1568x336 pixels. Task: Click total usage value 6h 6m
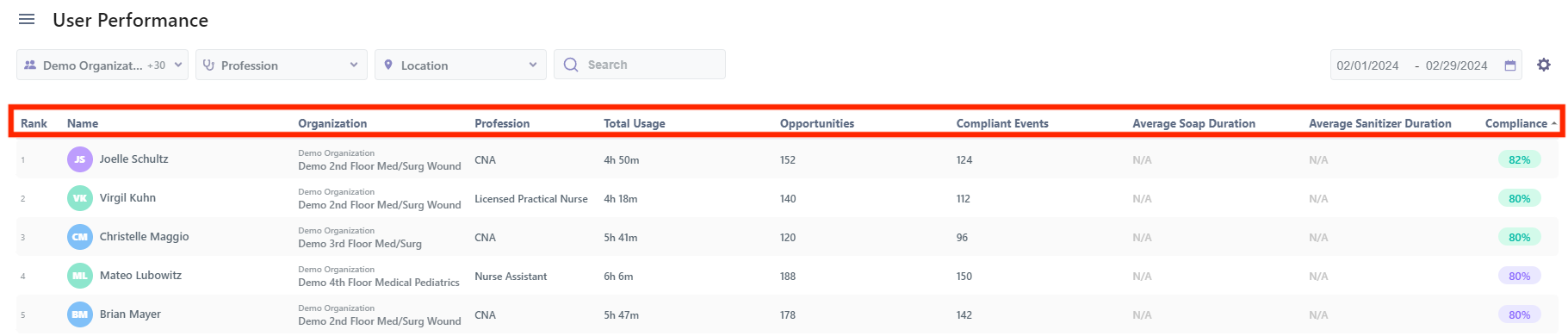pyautogui.click(x=618, y=277)
